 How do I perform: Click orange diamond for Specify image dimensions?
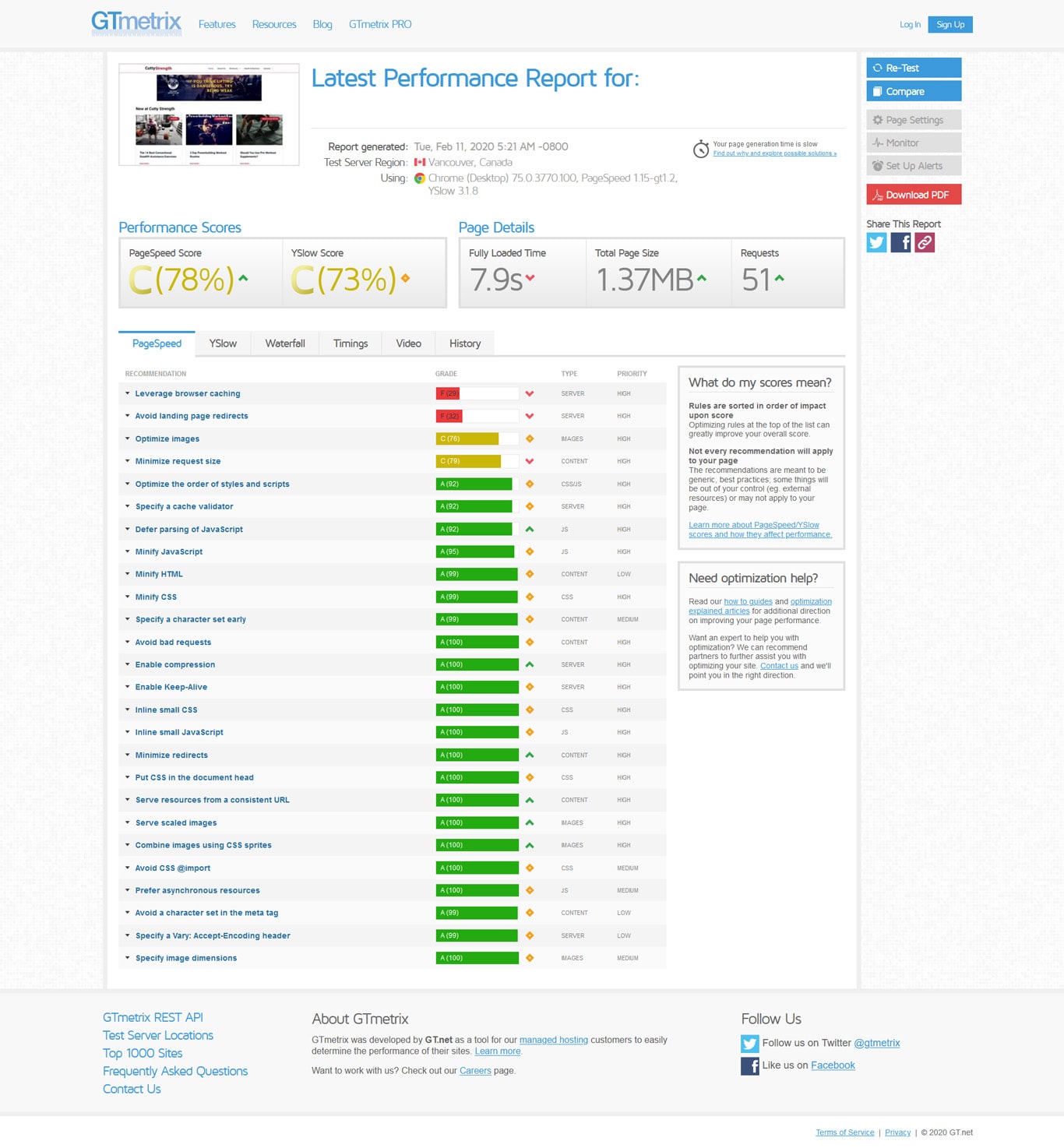[x=530, y=958]
